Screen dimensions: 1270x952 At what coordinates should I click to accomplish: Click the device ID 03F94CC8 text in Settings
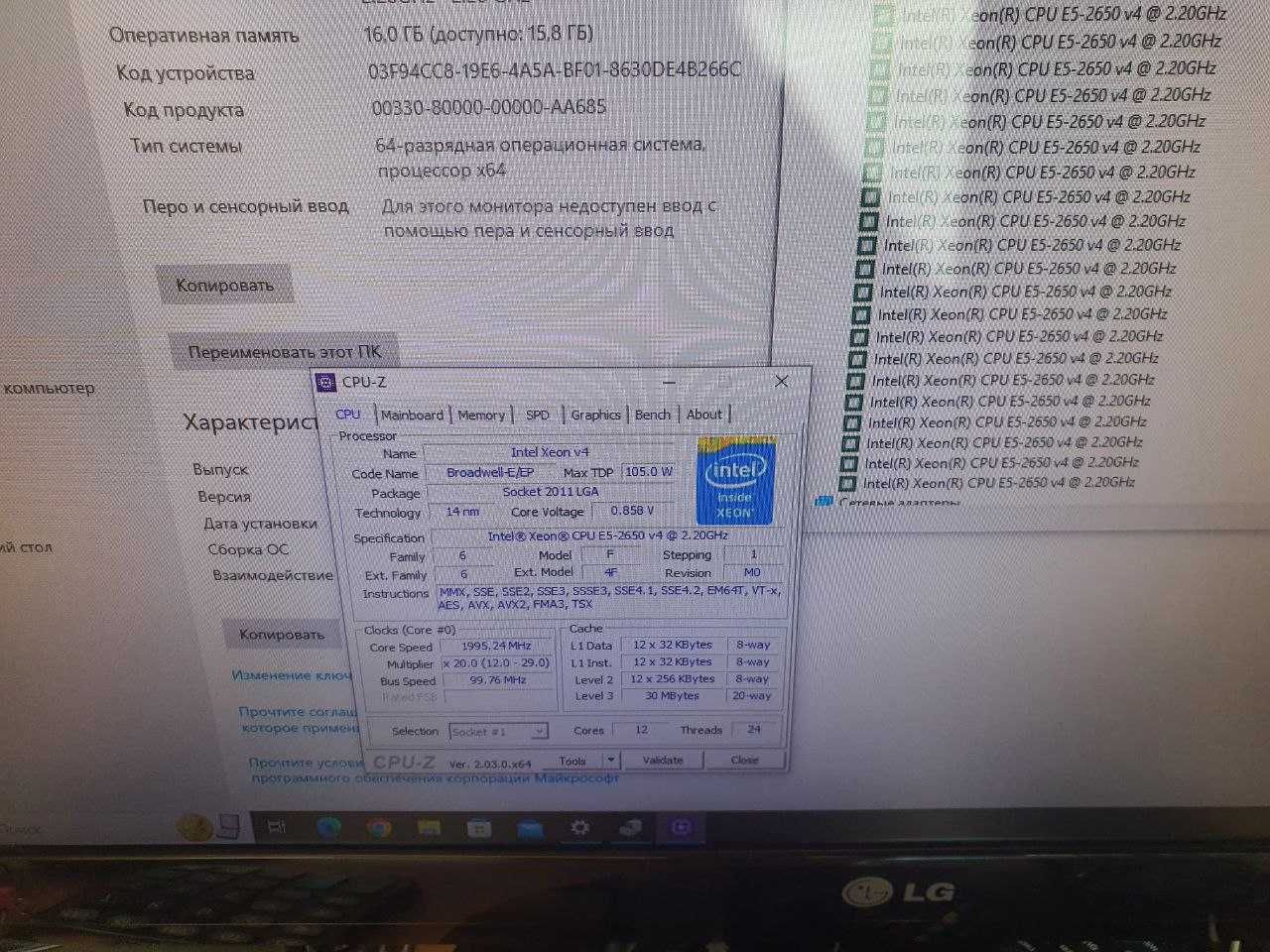pos(554,70)
